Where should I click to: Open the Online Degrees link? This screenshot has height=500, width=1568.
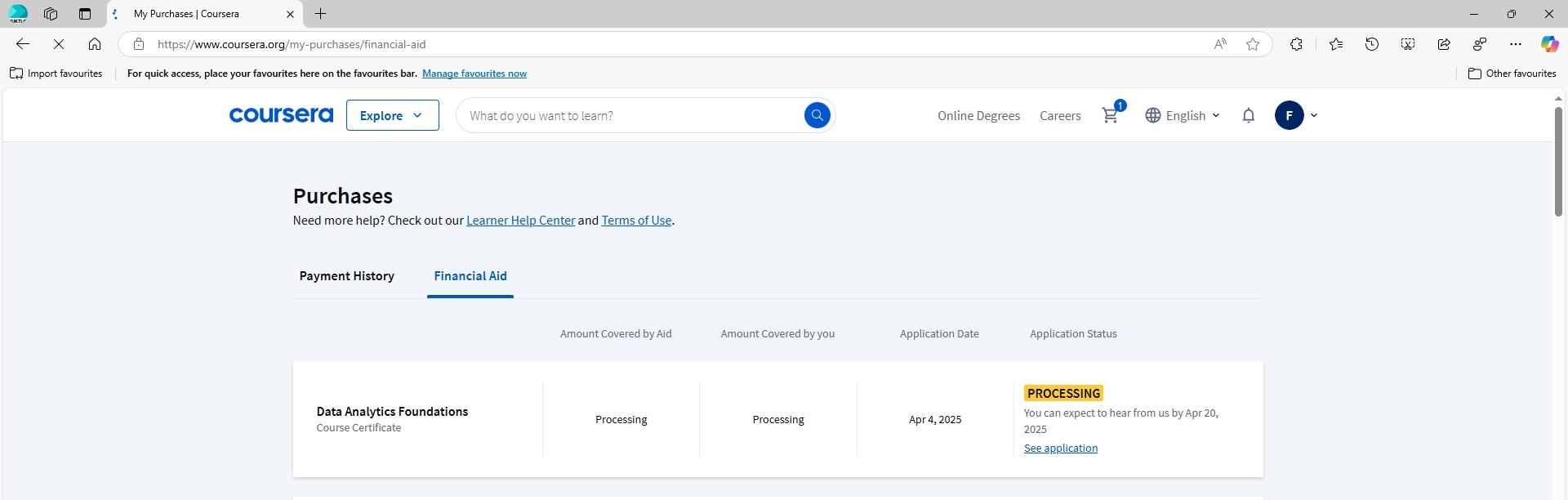978,116
